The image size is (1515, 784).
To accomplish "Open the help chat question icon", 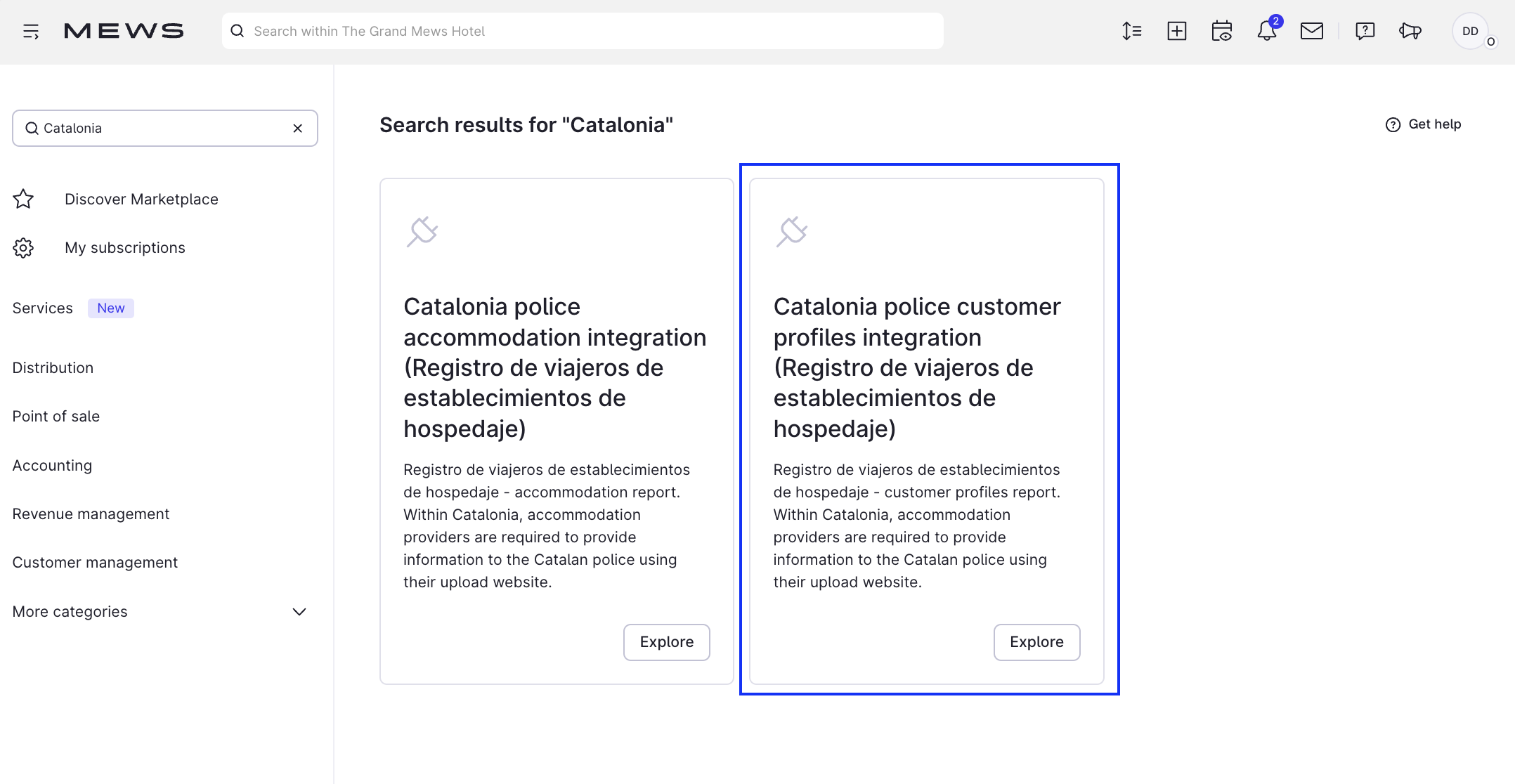I will coord(1365,31).
